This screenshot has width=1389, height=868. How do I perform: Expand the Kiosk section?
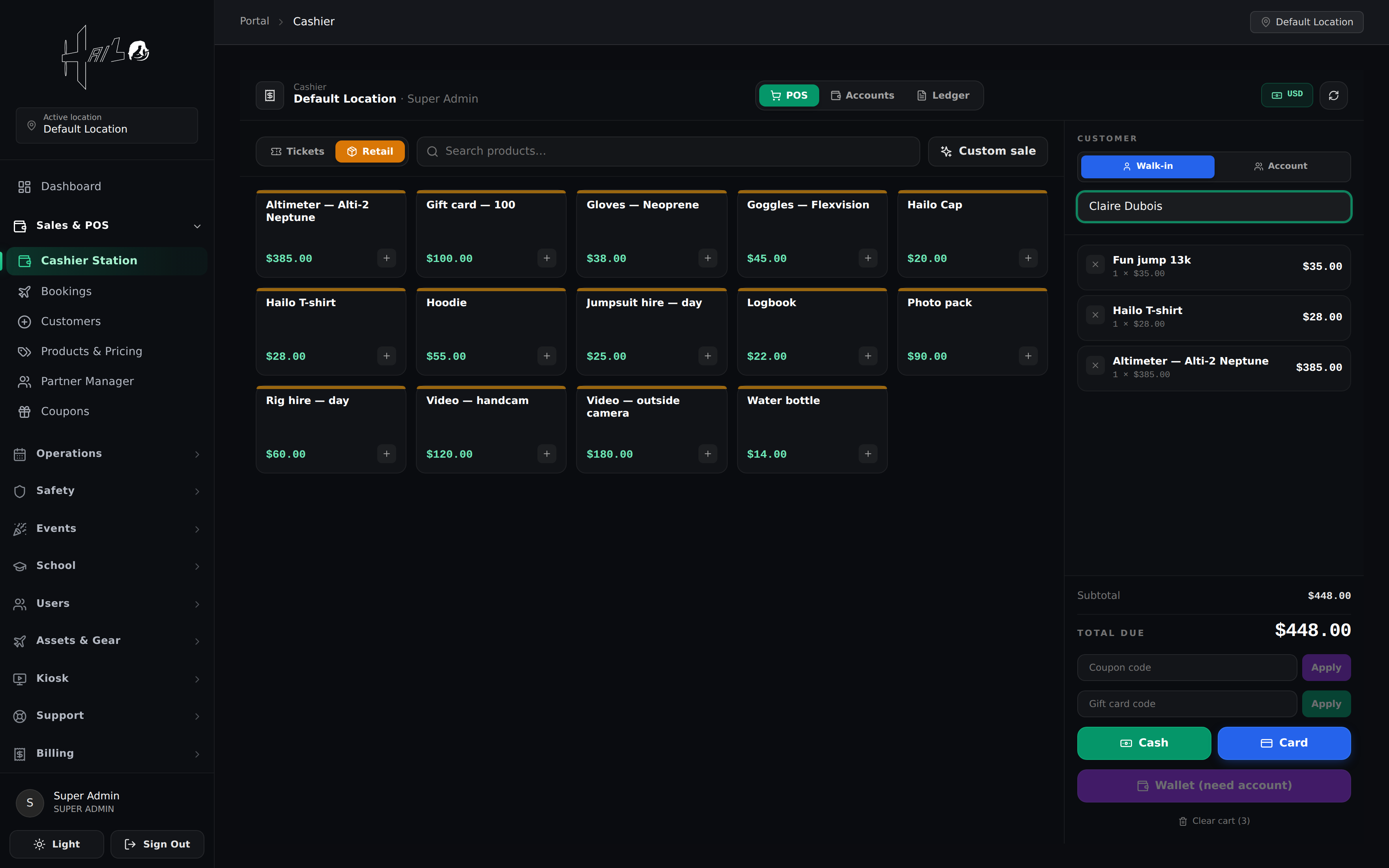(107, 679)
